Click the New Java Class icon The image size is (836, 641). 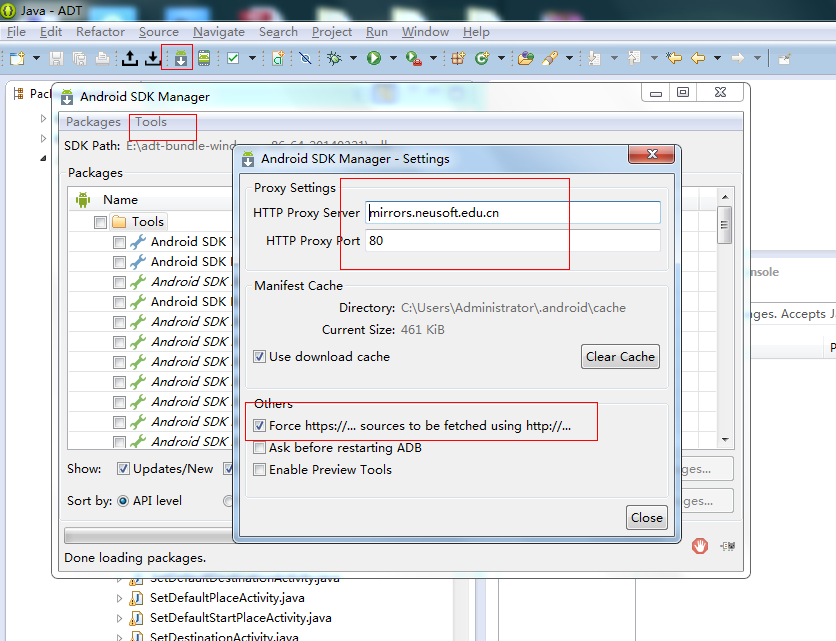coord(482,58)
